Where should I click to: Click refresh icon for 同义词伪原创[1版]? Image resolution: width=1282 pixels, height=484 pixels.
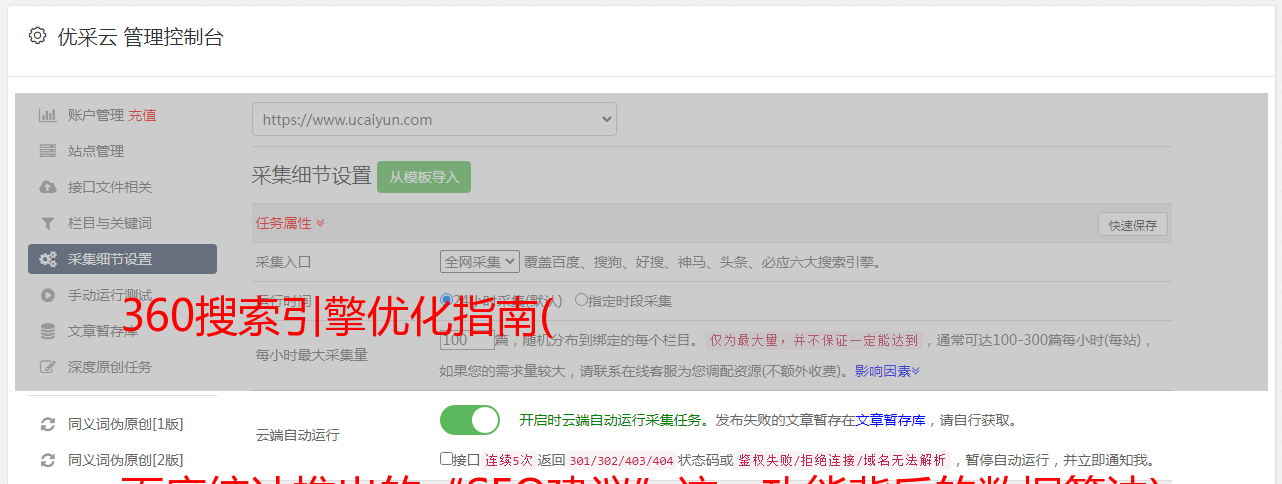coord(47,424)
